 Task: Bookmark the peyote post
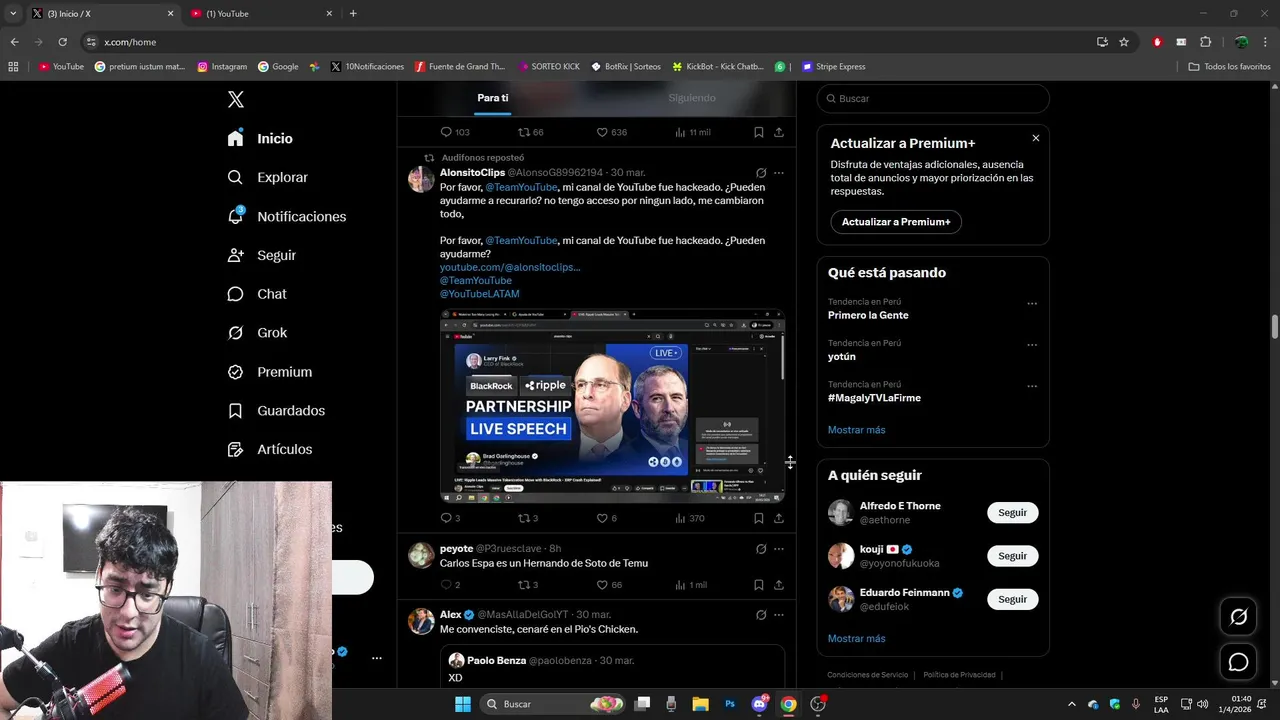(x=759, y=585)
